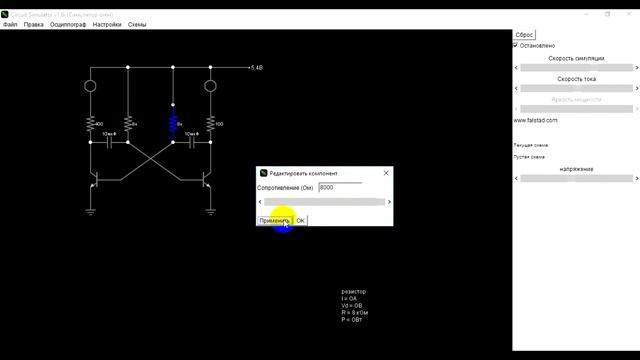Click right arrow of напряжение slider
Screen dimensions: 640x360
click(x=637, y=178)
